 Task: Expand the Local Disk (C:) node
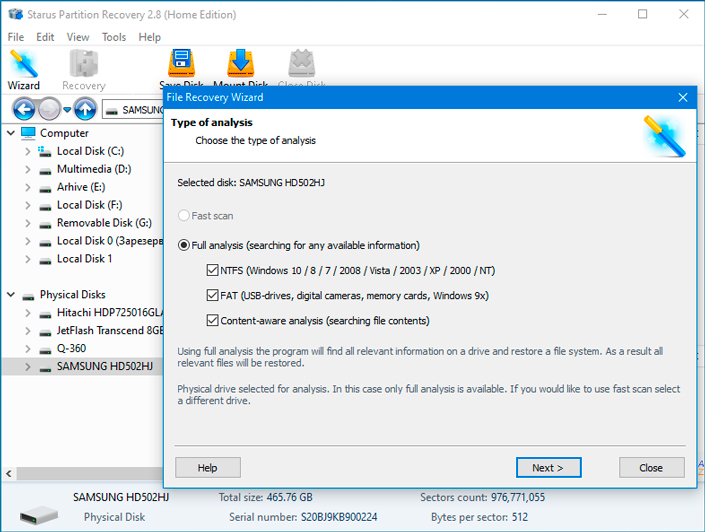pyautogui.click(x=27, y=151)
